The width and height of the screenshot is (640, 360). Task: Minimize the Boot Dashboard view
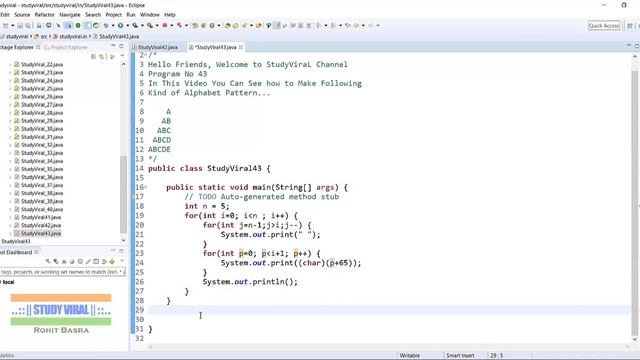coord(113,251)
